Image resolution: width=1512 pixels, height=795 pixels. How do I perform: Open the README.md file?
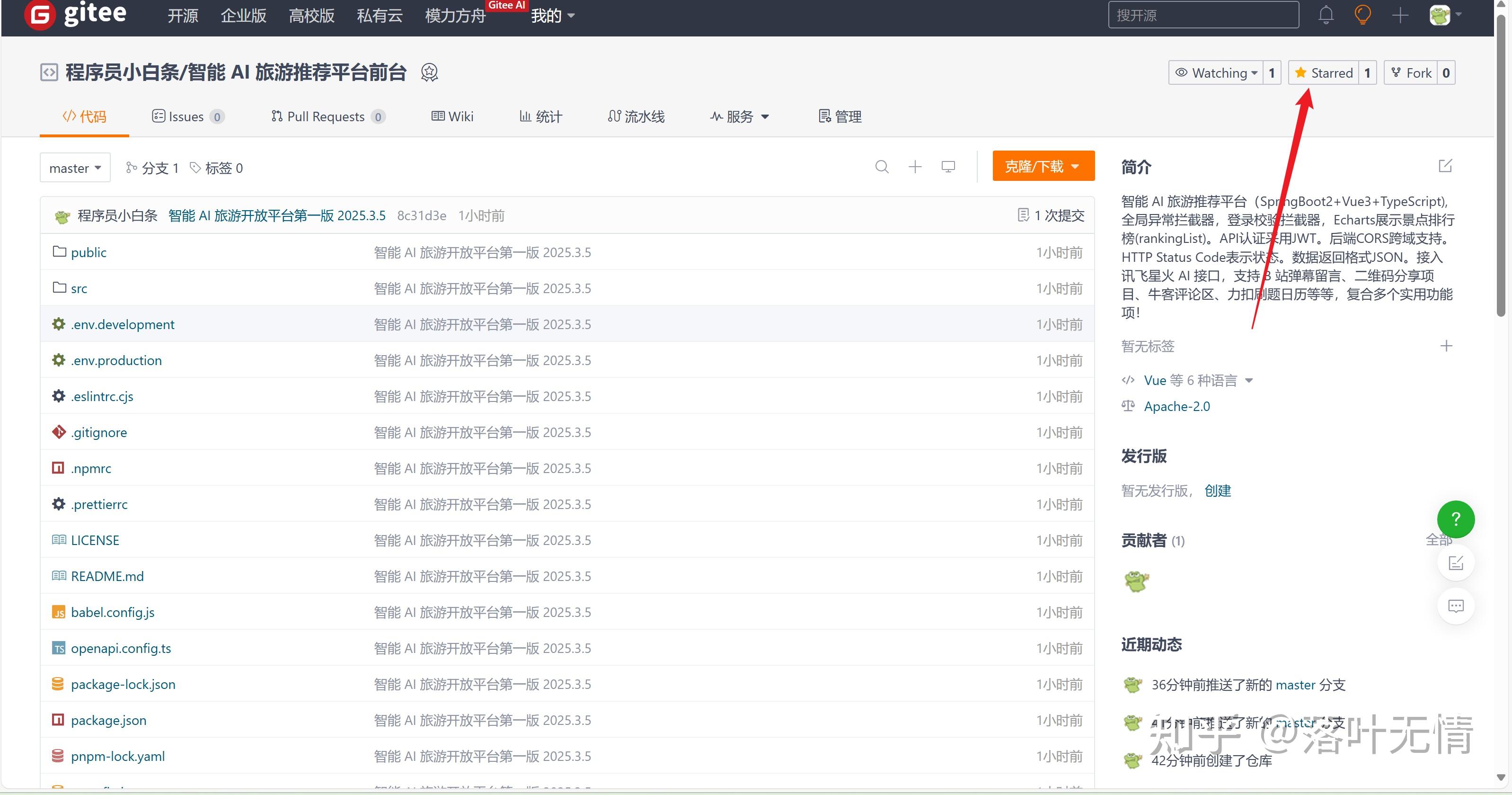click(x=107, y=576)
